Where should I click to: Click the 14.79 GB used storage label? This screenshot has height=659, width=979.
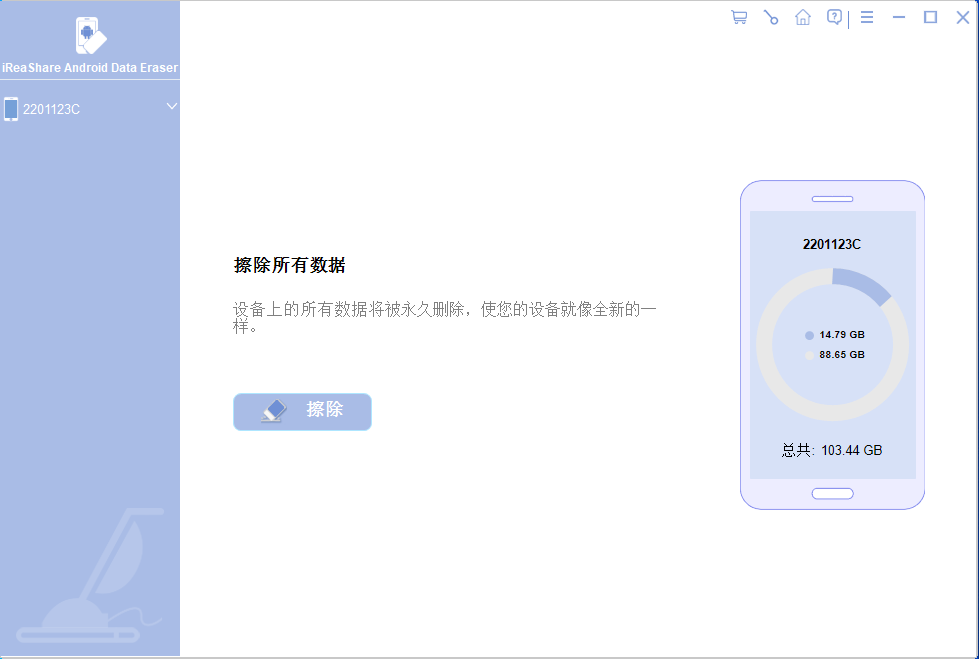[x=842, y=335]
